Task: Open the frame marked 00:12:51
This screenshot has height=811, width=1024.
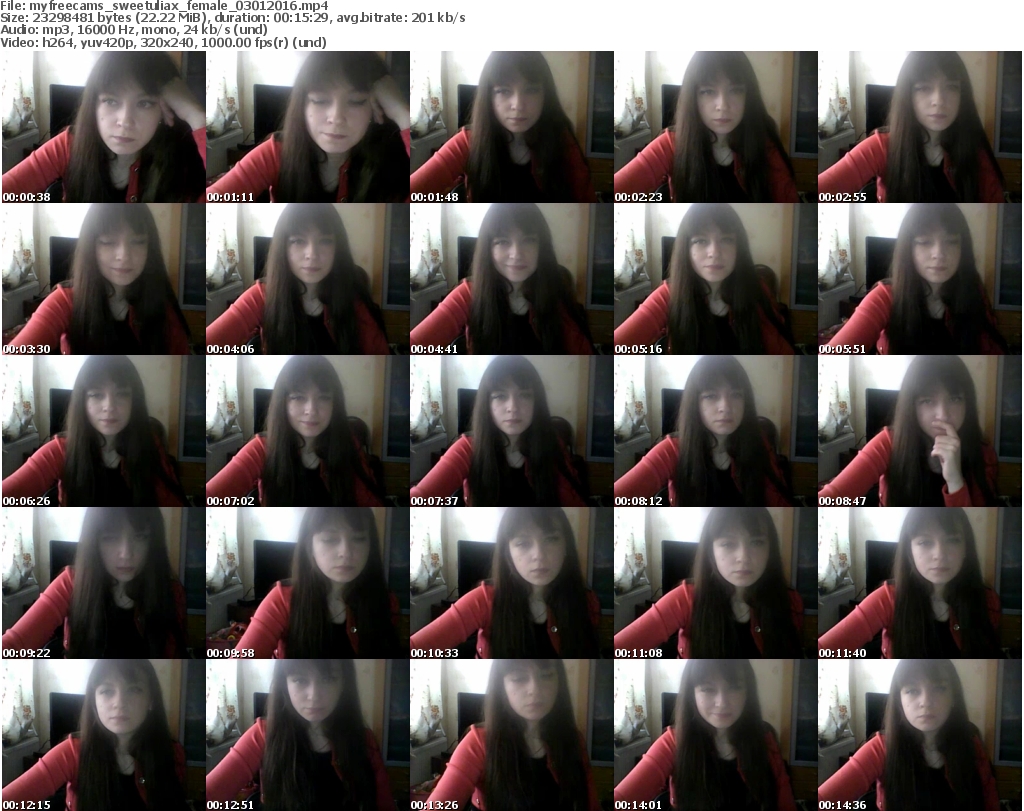Action: coord(308,735)
